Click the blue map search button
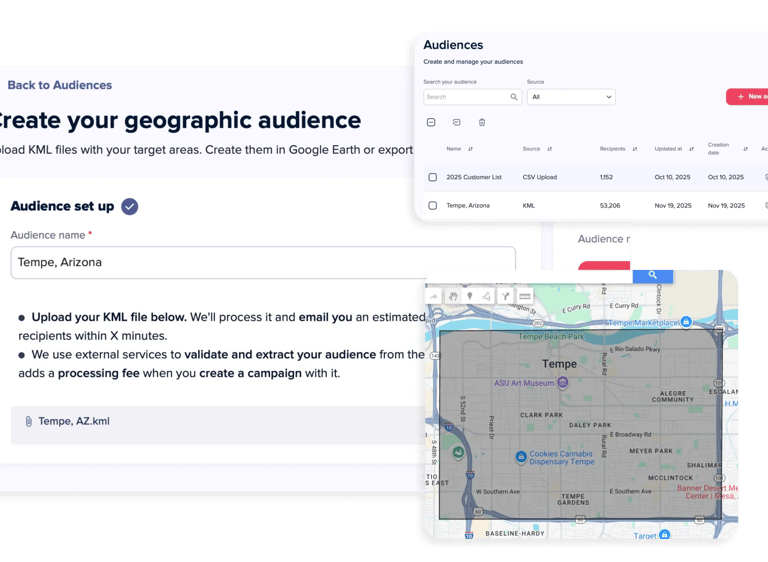Image resolution: width=768 pixels, height=562 pixels. coord(652,275)
